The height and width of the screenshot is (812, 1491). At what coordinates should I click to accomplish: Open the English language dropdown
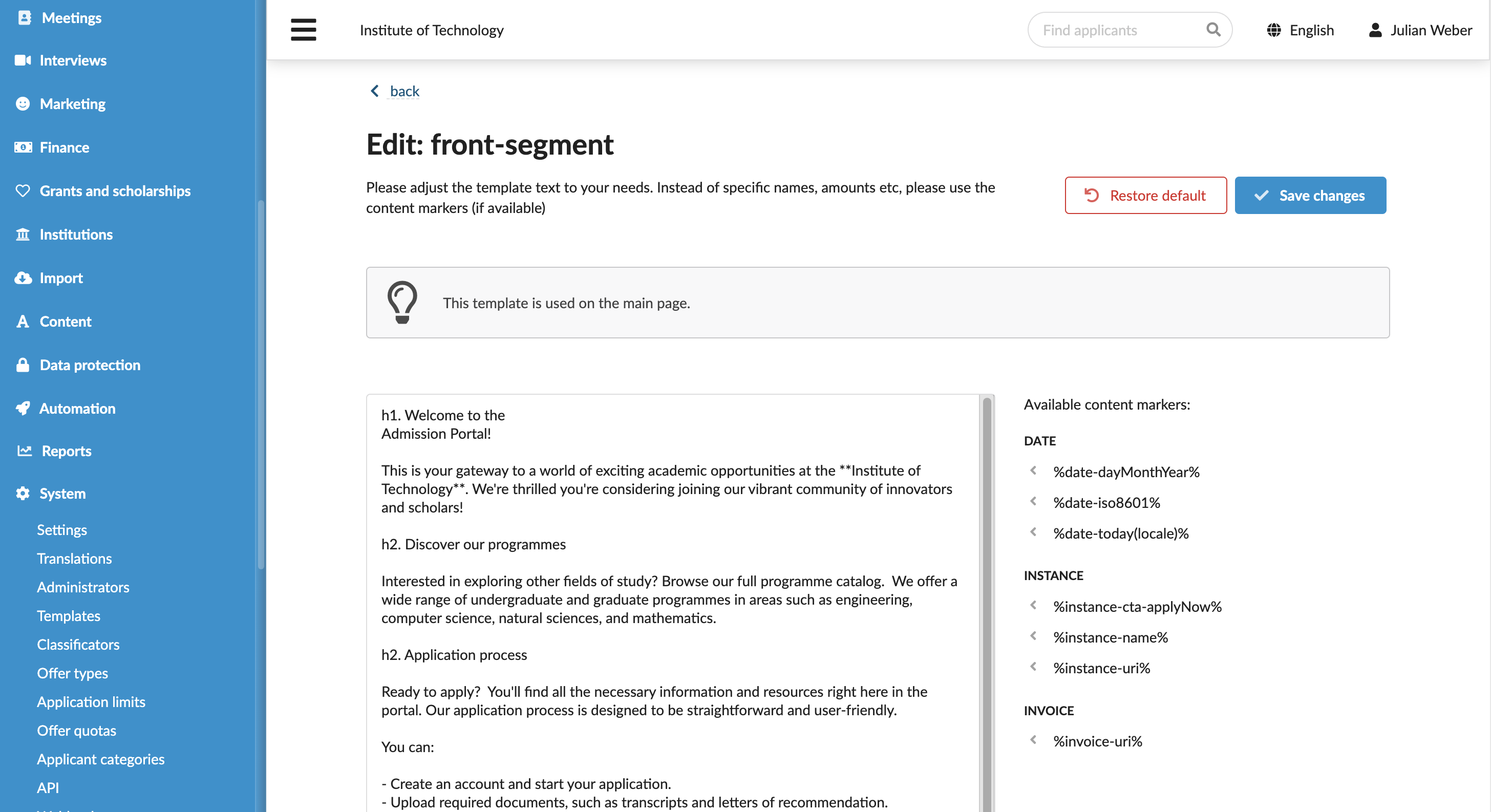tap(1300, 30)
